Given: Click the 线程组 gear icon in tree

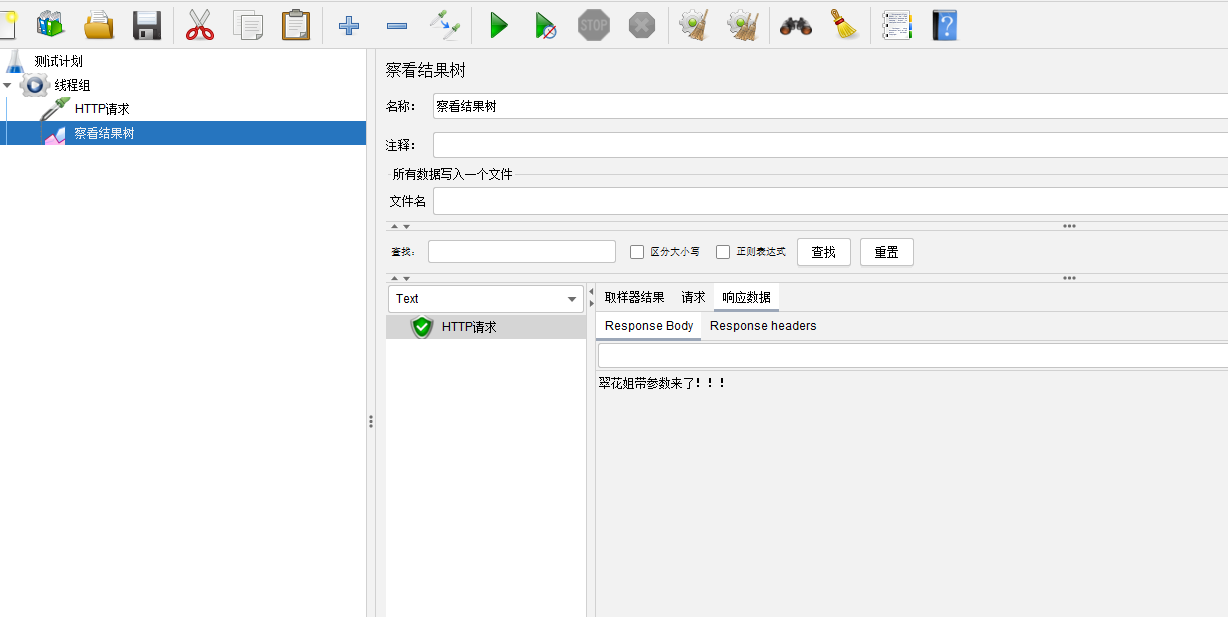Looking at the screenshot, I should 34,85.
